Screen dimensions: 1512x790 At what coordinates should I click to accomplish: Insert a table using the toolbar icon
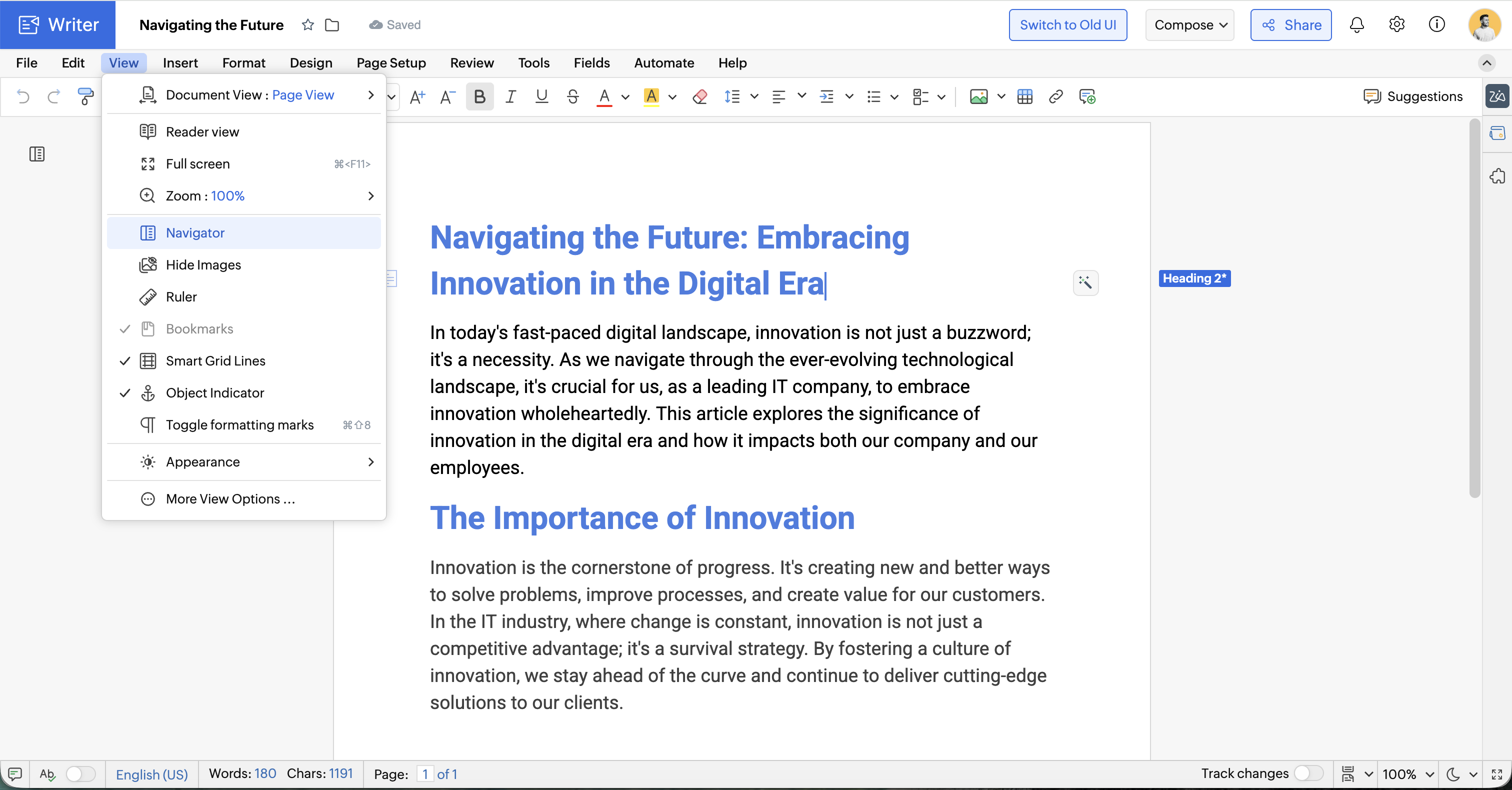tap(1024, 97)
